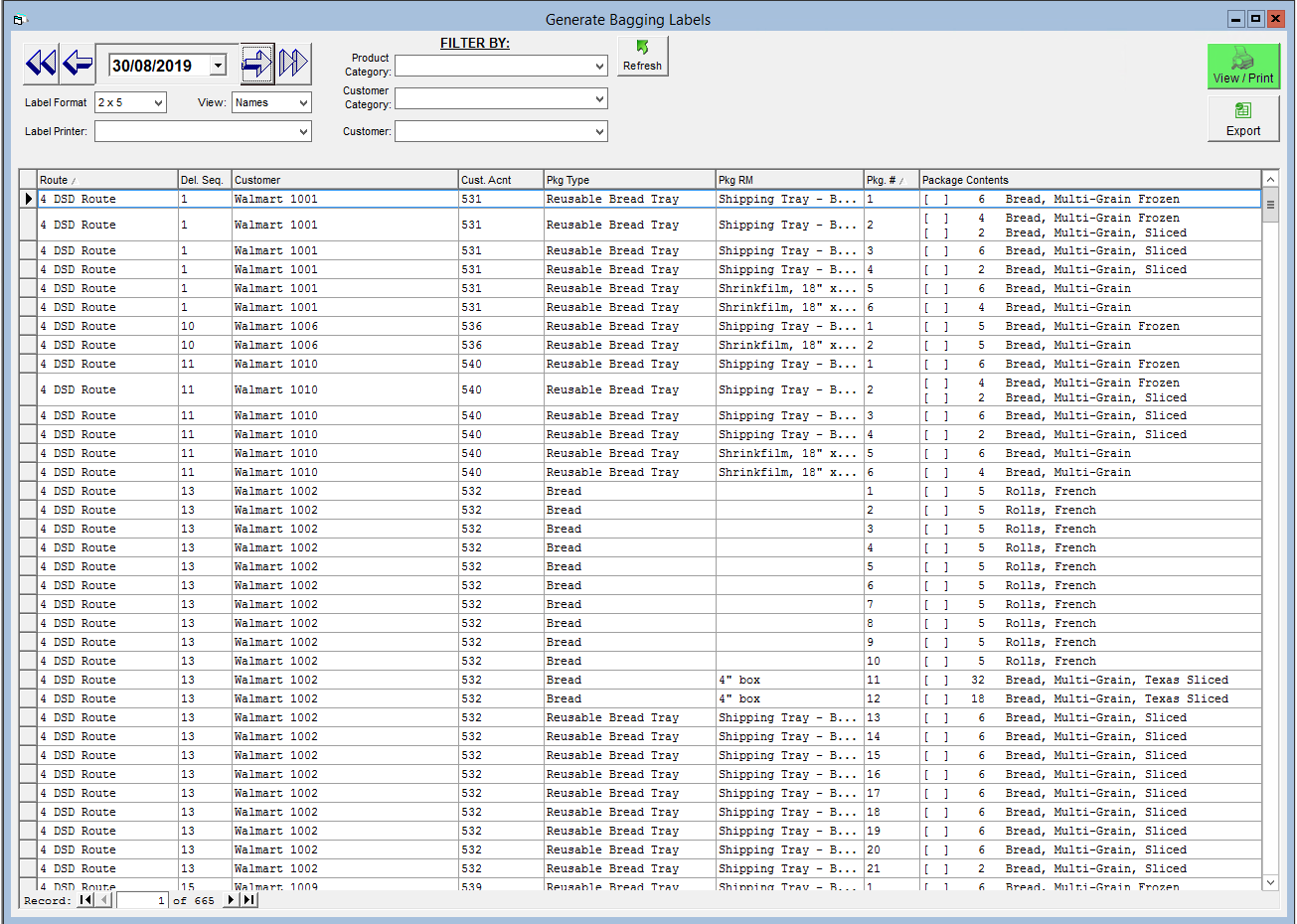This screenshot has height=924, width=1297.
Task: Open the Customer Category filter dropdown
Action: coord(599,98)
